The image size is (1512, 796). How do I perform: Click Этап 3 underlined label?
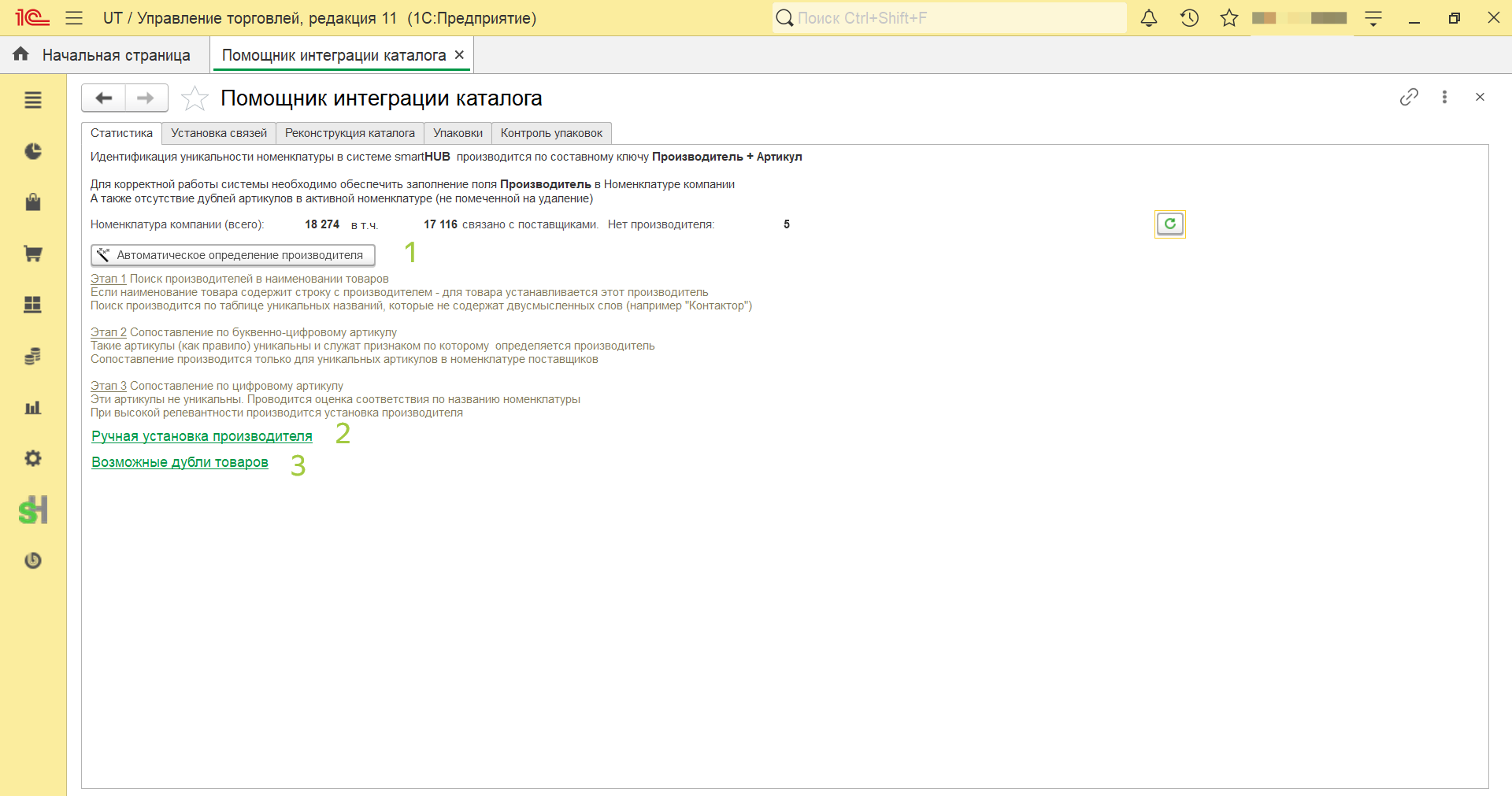click(x=109, y=386)
